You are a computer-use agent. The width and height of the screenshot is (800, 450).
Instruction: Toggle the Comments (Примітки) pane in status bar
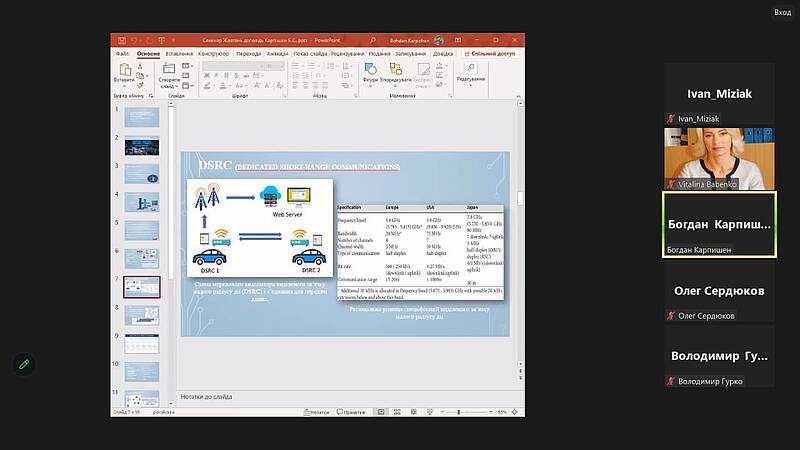[x=352, y=411]
